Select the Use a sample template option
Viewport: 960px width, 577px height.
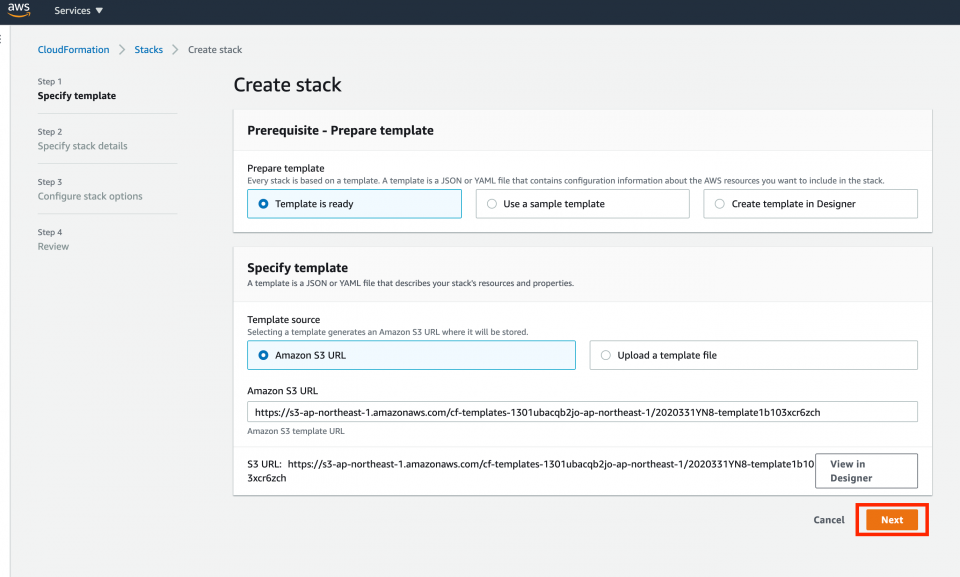click(582, 203)
